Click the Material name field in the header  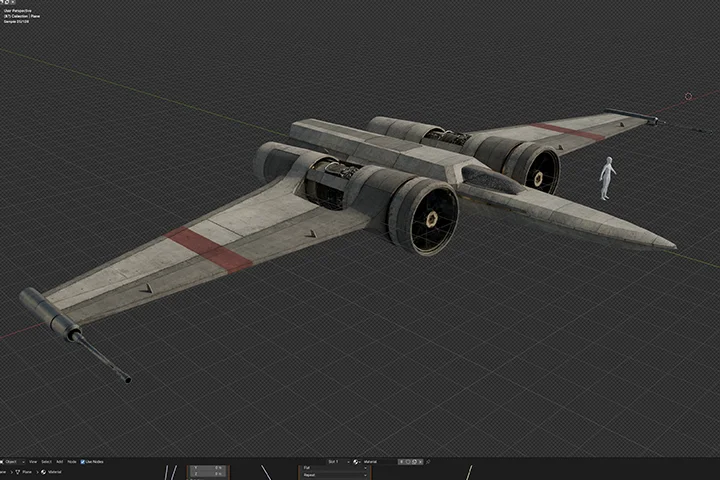[x=380, y=462]
